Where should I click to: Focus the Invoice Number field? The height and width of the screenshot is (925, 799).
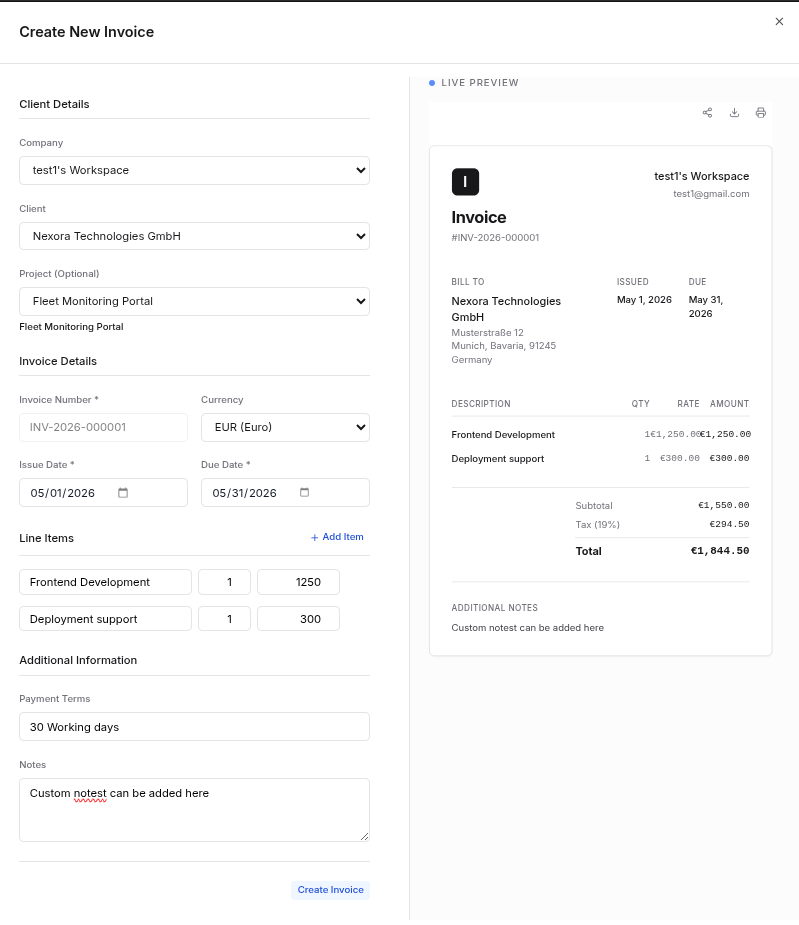click(x=103, y=427)
